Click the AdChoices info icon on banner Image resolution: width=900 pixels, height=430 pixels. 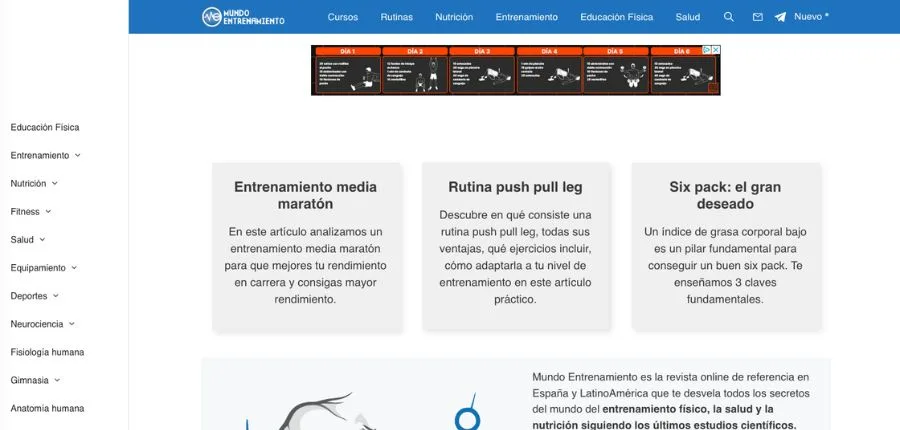(706, 50)
